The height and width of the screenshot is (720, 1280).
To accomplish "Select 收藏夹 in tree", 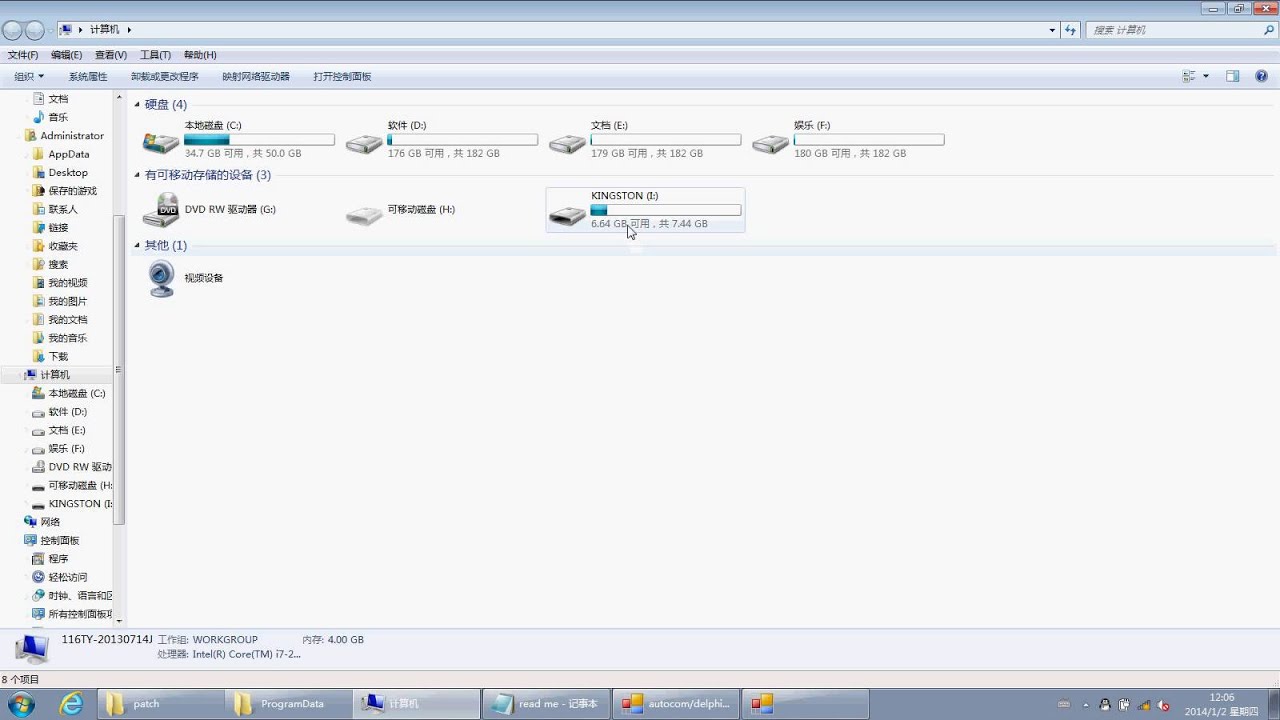I will pos(63,246).
